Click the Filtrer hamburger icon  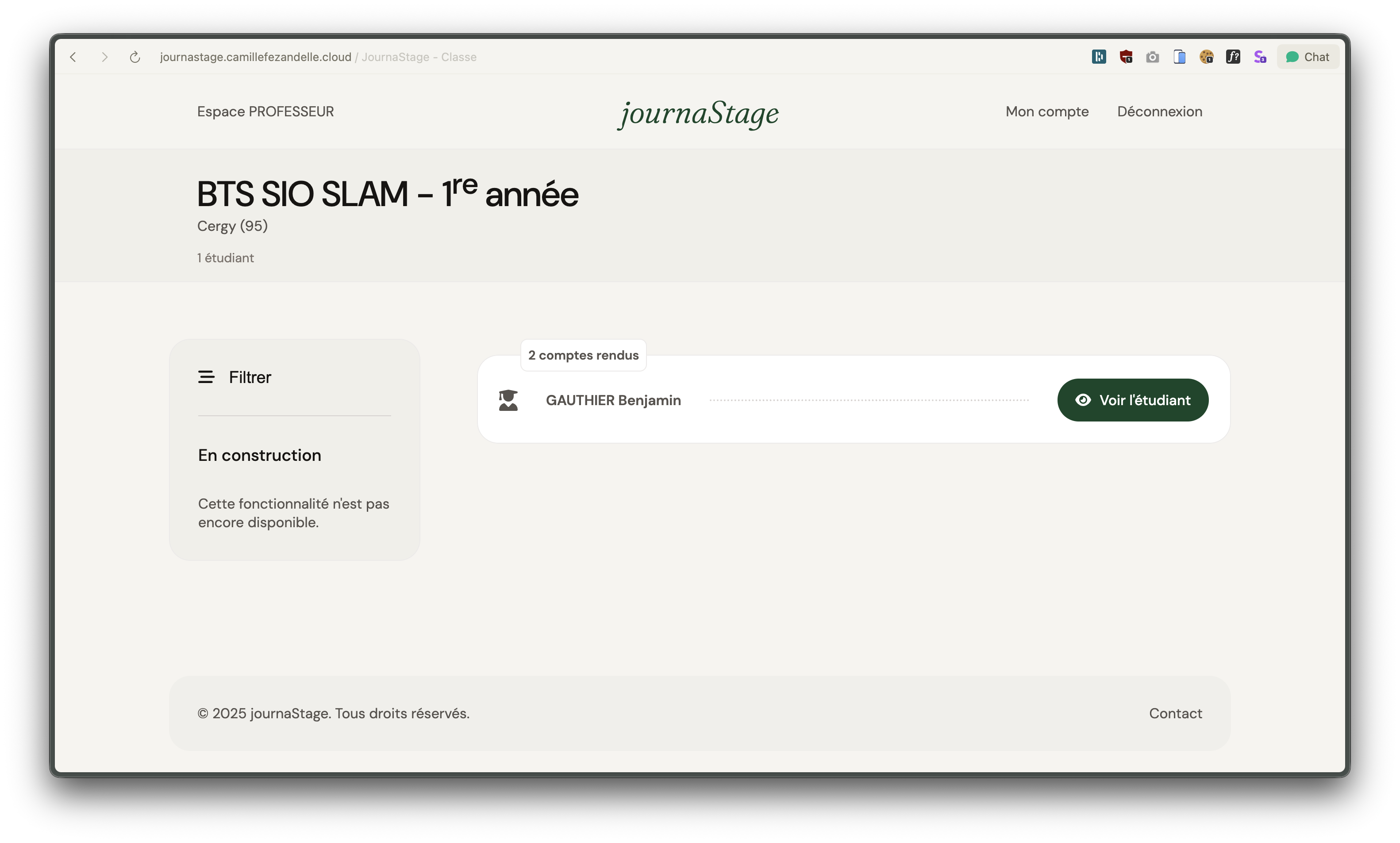tap(206, 377)
